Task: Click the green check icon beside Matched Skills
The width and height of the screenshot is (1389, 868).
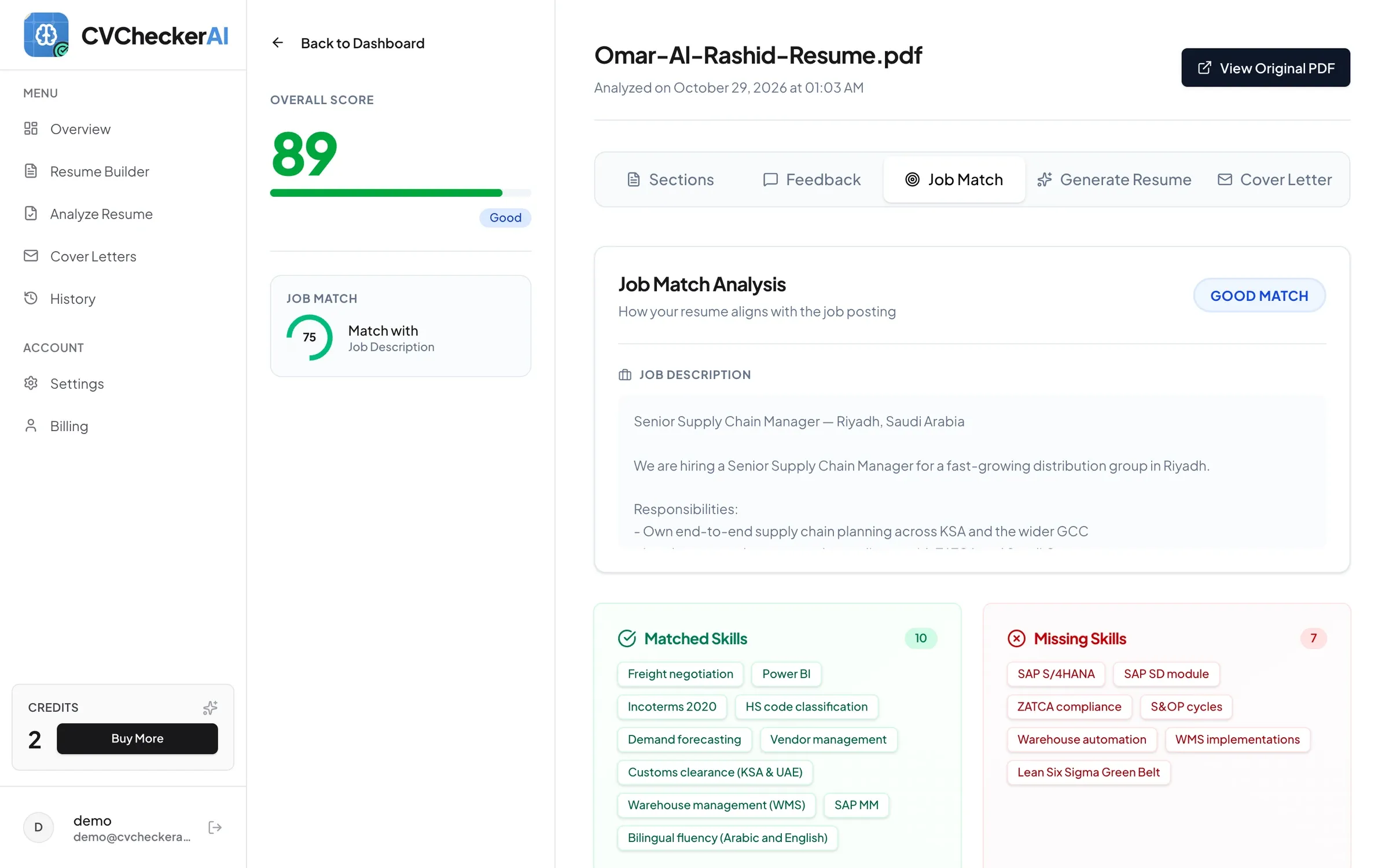Action: click(x=627, y=638)
